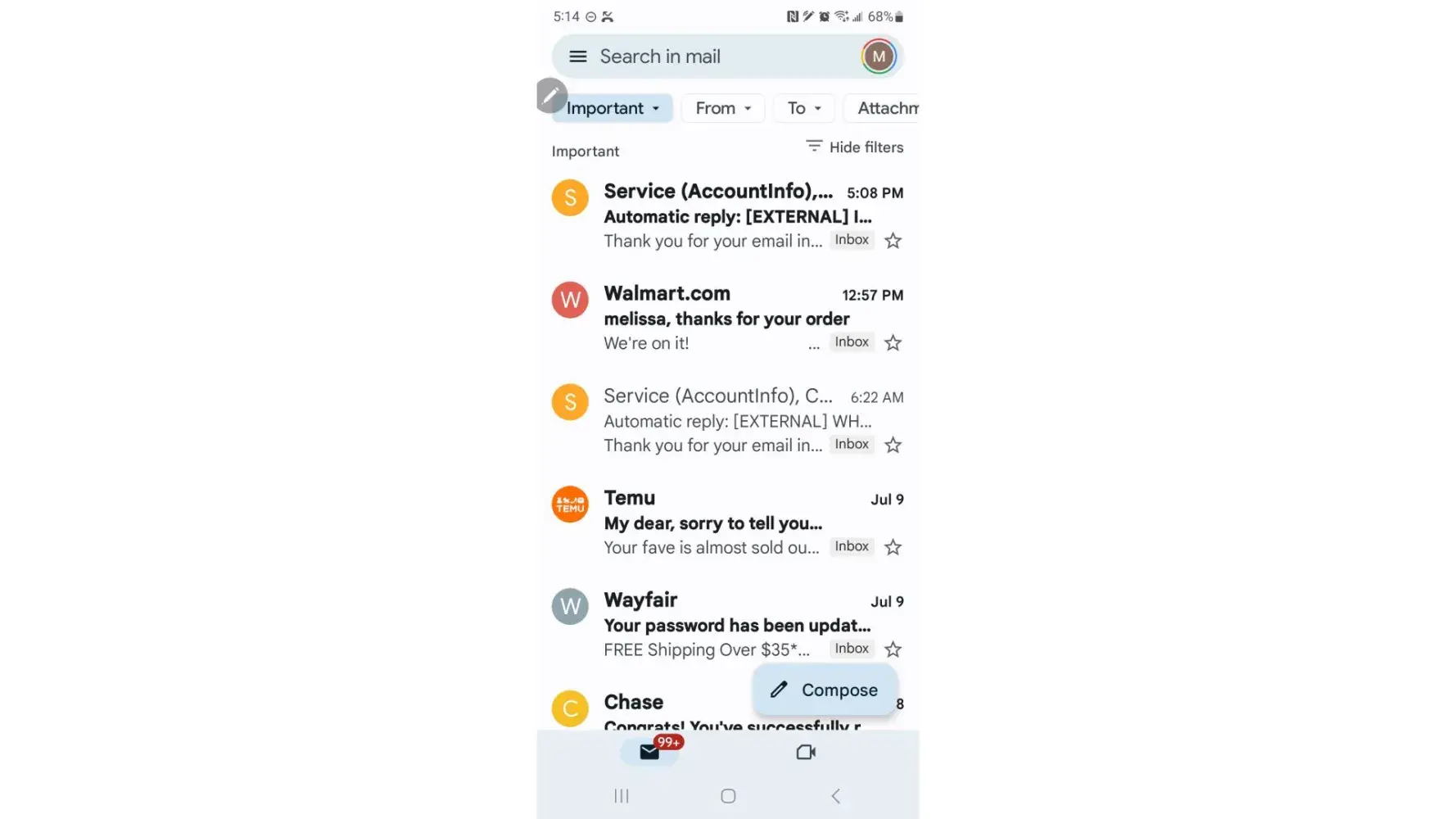Screen dimensions: 1456x819
Task: Open the Temu sender avatar
Action: (570, 505)
